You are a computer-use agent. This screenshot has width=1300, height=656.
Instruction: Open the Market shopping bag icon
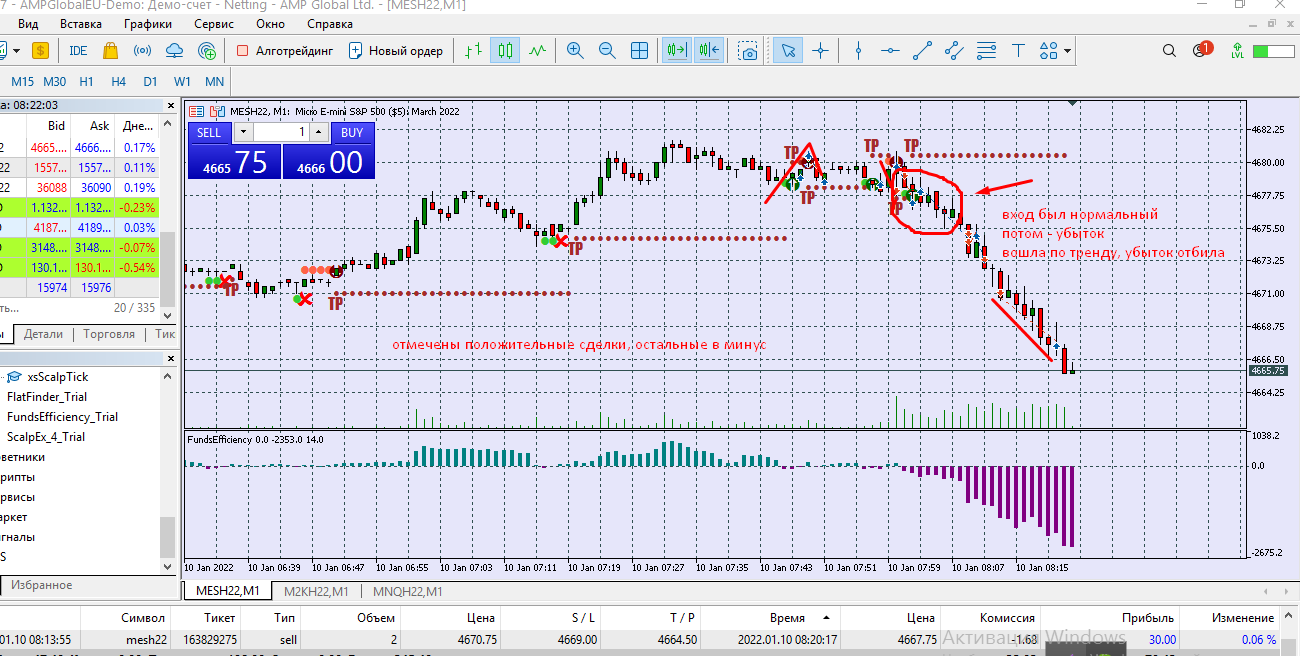(110, 50)
